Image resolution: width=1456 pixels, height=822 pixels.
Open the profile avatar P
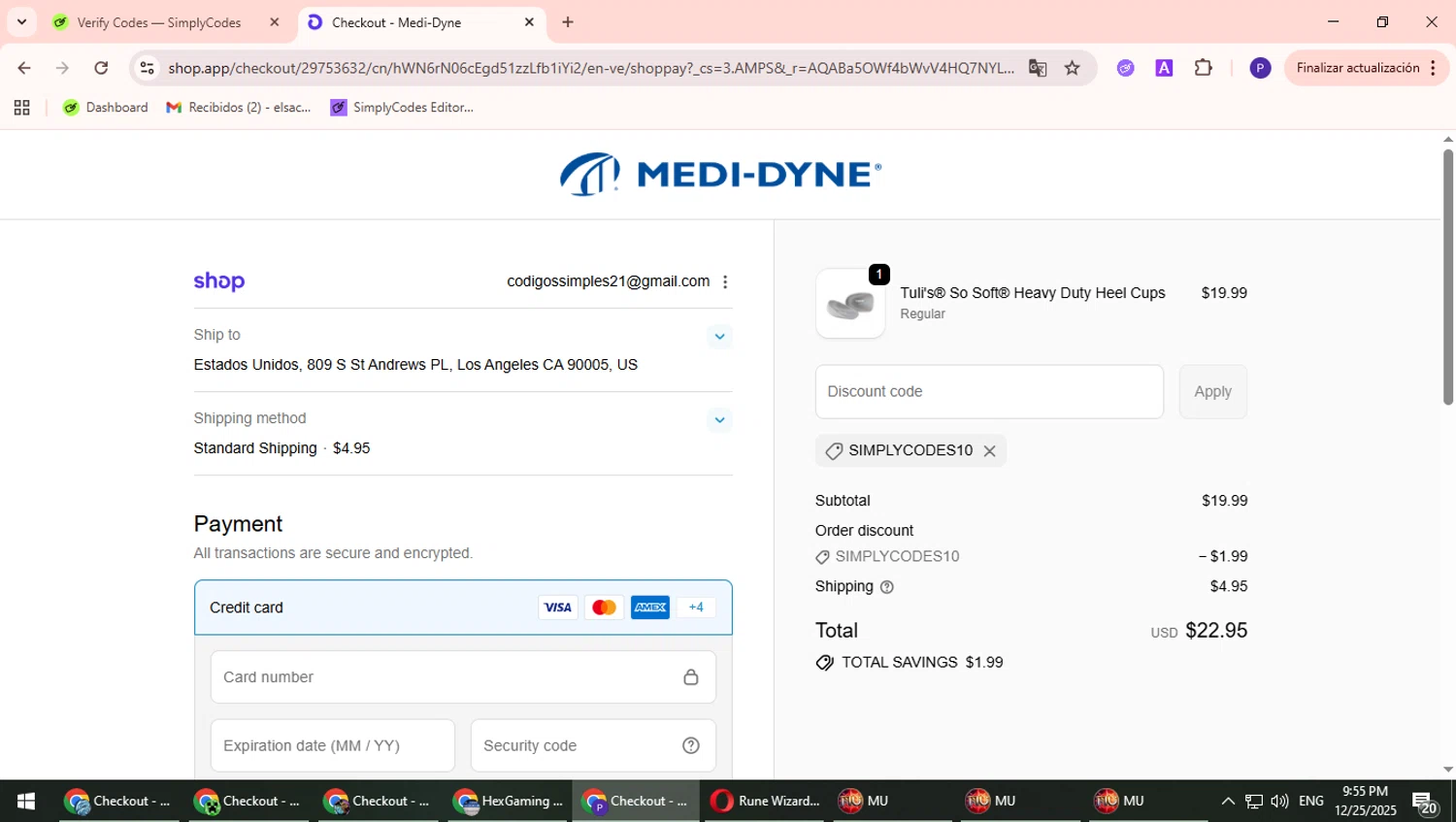pyautogui.click(x=1260, y=68)
